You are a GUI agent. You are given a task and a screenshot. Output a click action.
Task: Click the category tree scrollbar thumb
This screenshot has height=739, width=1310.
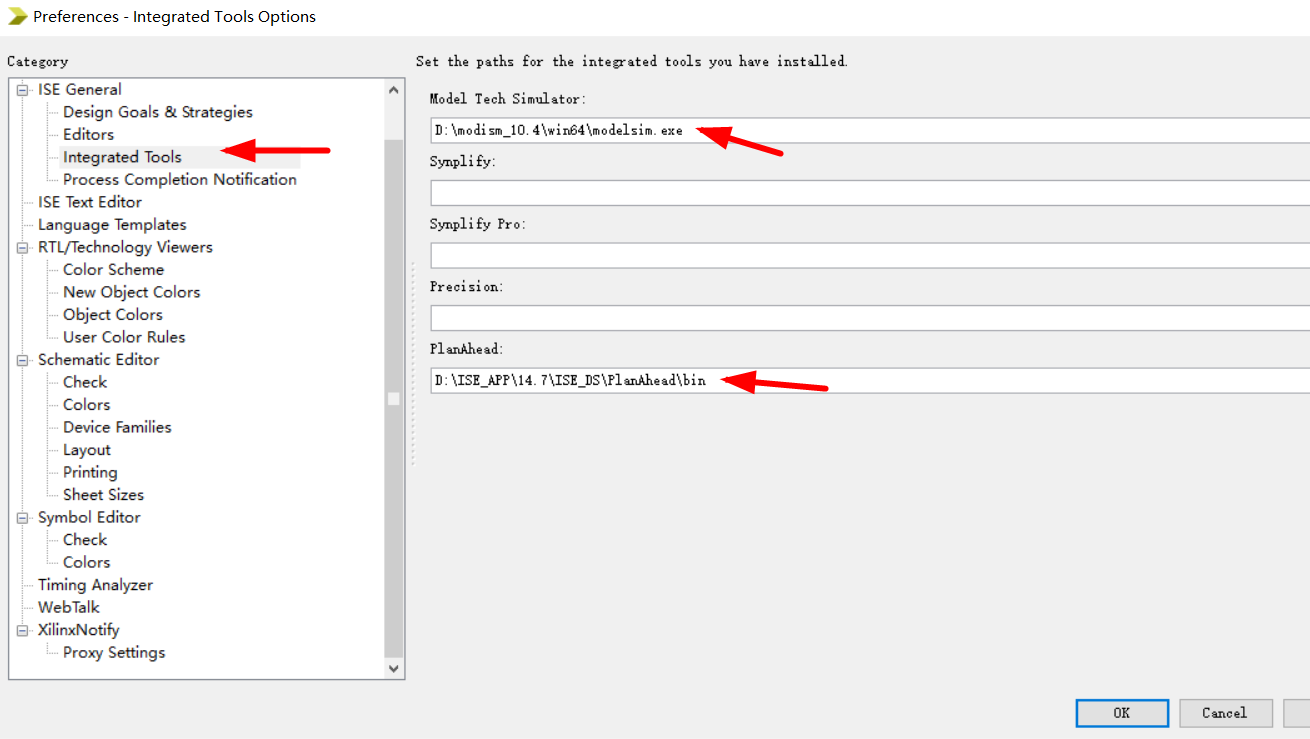click(x=394, y=399)
